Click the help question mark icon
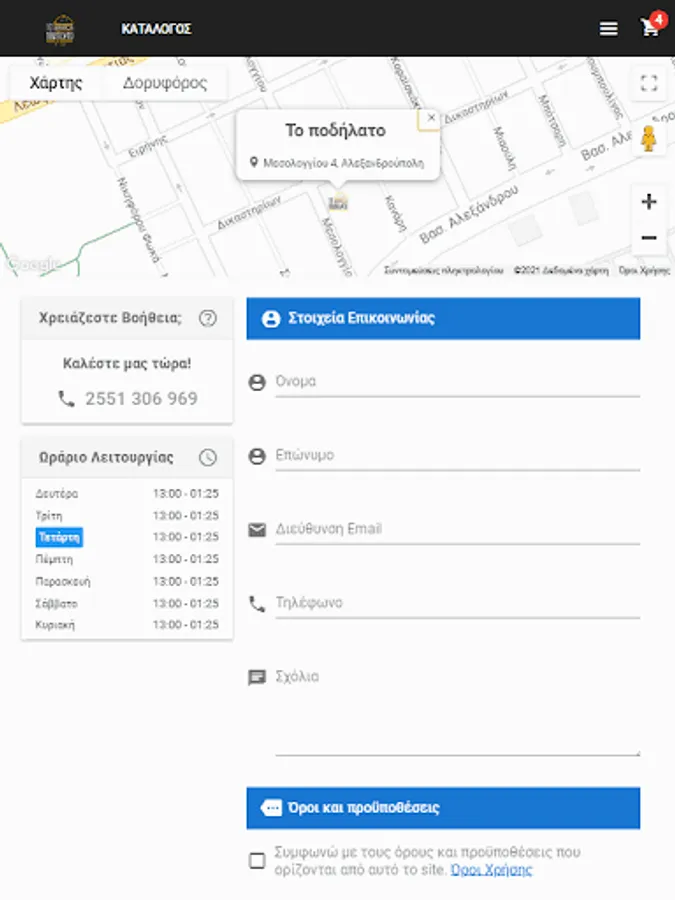Screen dimensions: 675x900 pyautogui.click(x=208, y=318)
